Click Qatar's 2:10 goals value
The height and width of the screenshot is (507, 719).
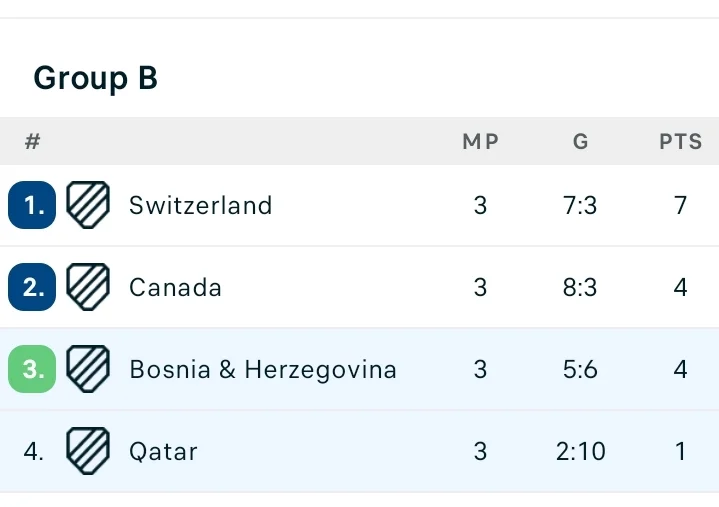coord(581,452)
